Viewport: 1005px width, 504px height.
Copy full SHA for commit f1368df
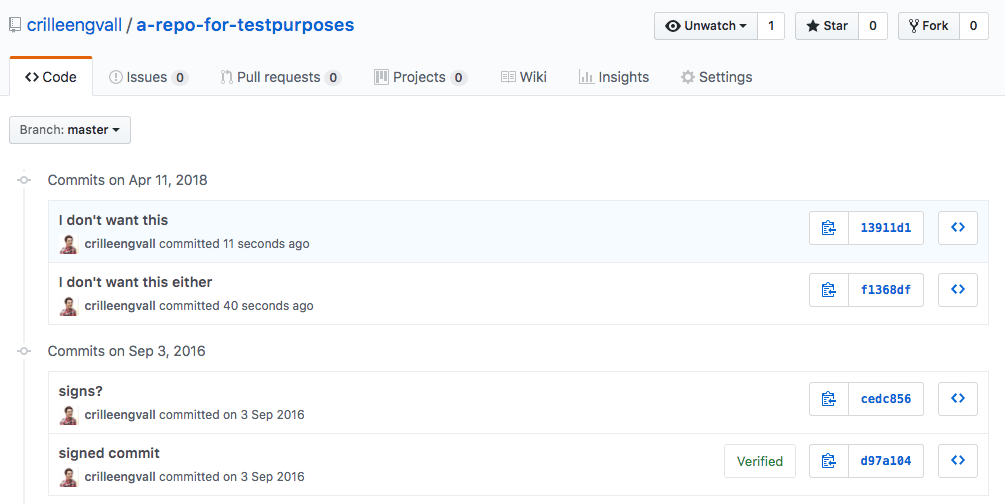click(x=829, y=290)
